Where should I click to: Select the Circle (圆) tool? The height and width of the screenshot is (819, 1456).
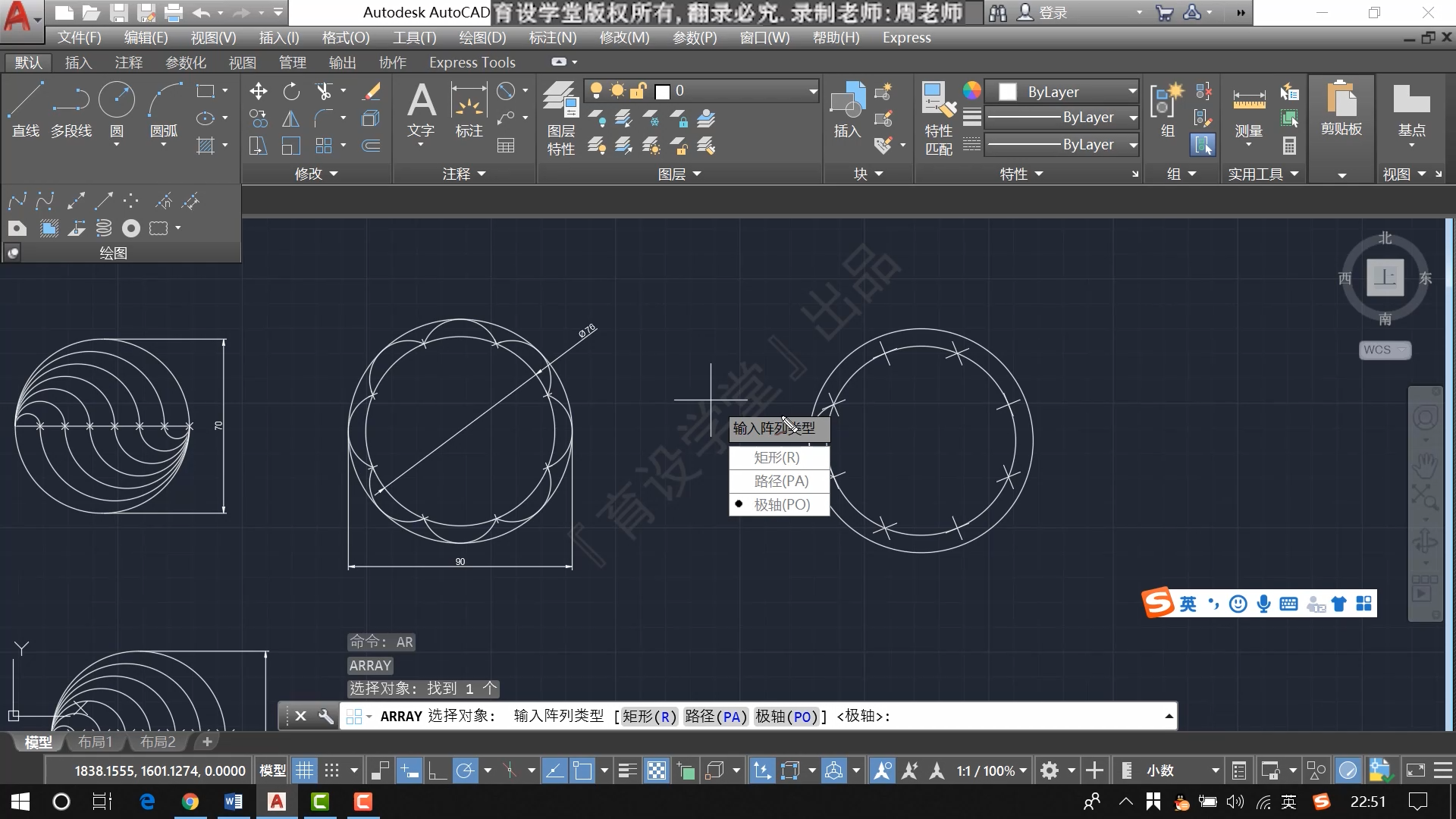pyautogui.click(x=117, y=110)
